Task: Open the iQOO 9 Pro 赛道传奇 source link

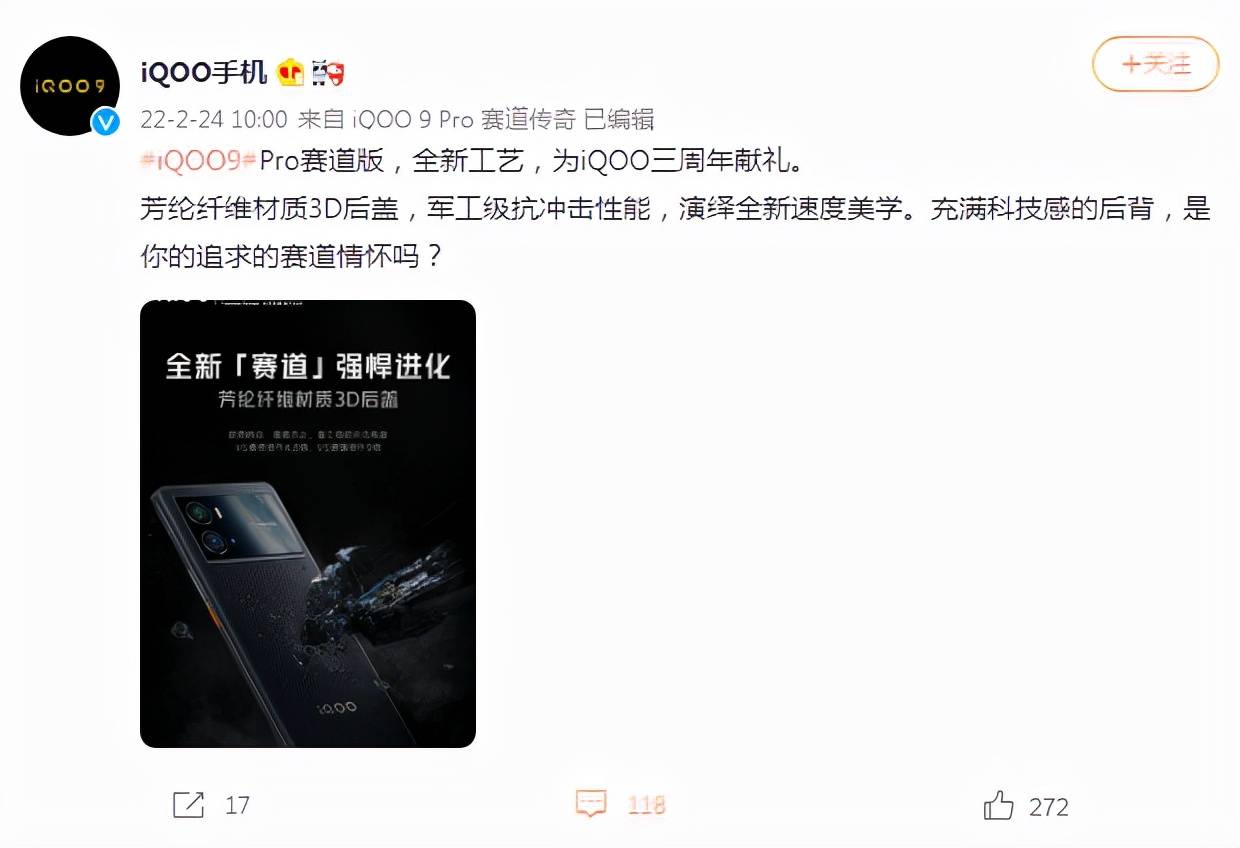Action: click(x=466, y=120)
